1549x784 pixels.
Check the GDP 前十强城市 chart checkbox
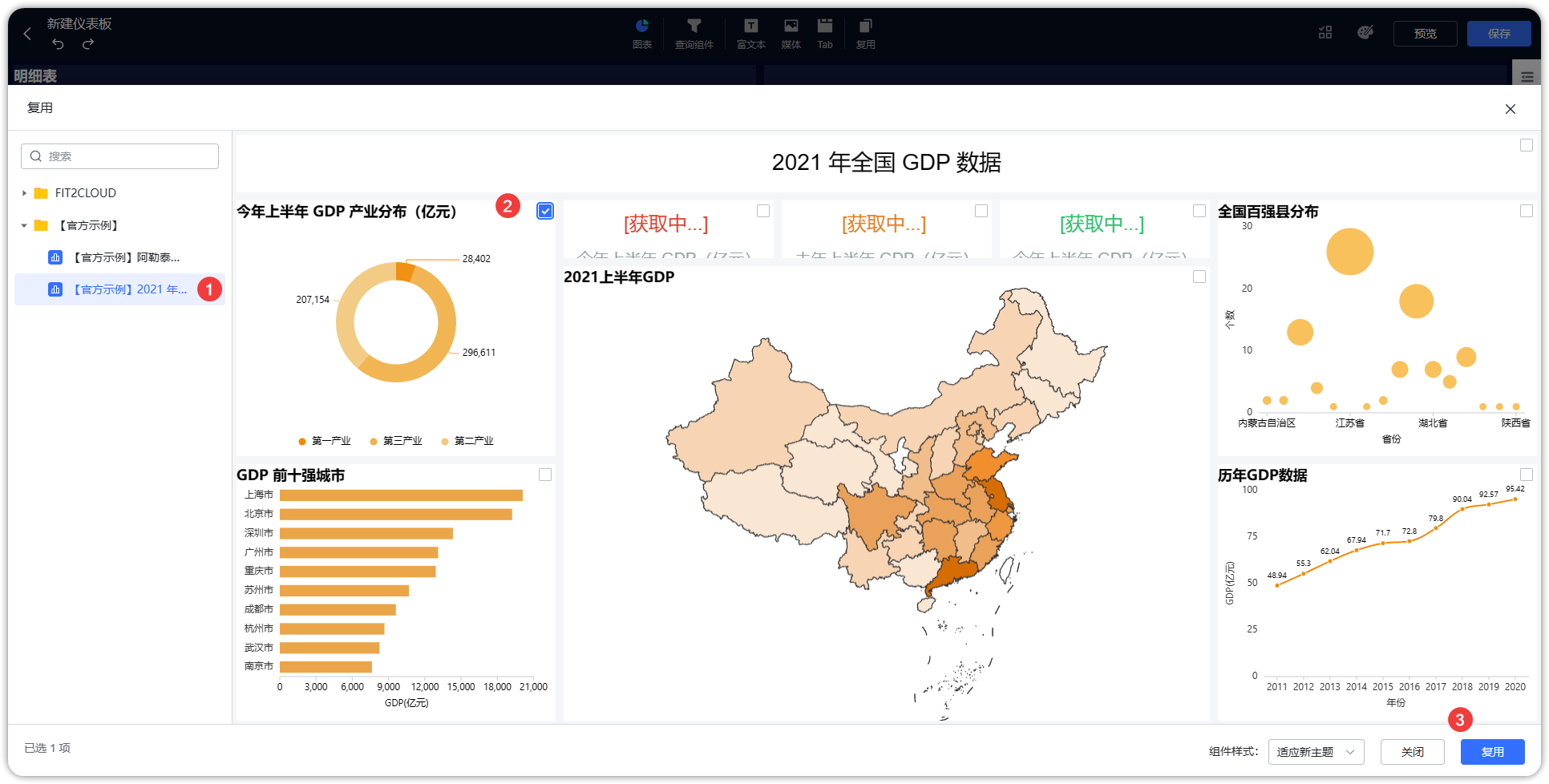tap(545, 475)
